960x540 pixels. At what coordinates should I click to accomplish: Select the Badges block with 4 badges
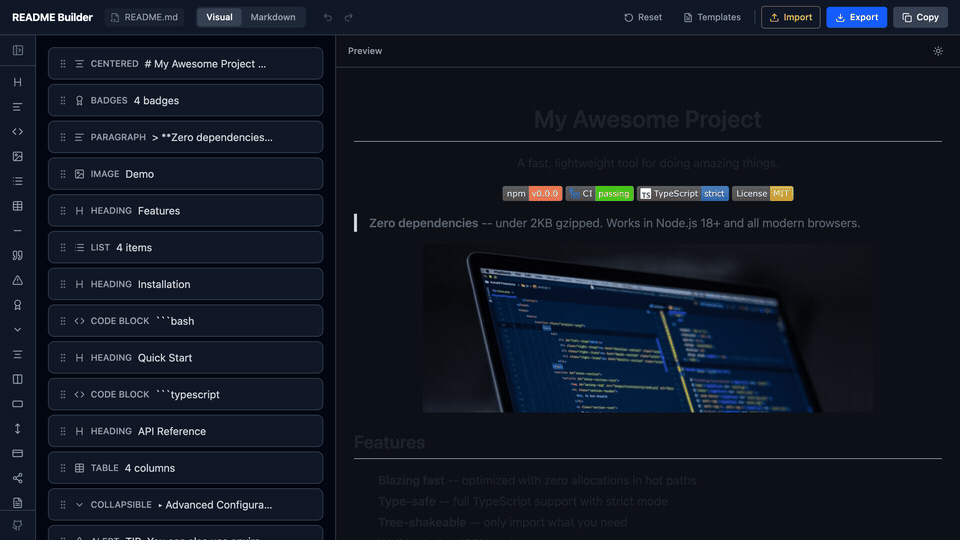click(186, 100)
